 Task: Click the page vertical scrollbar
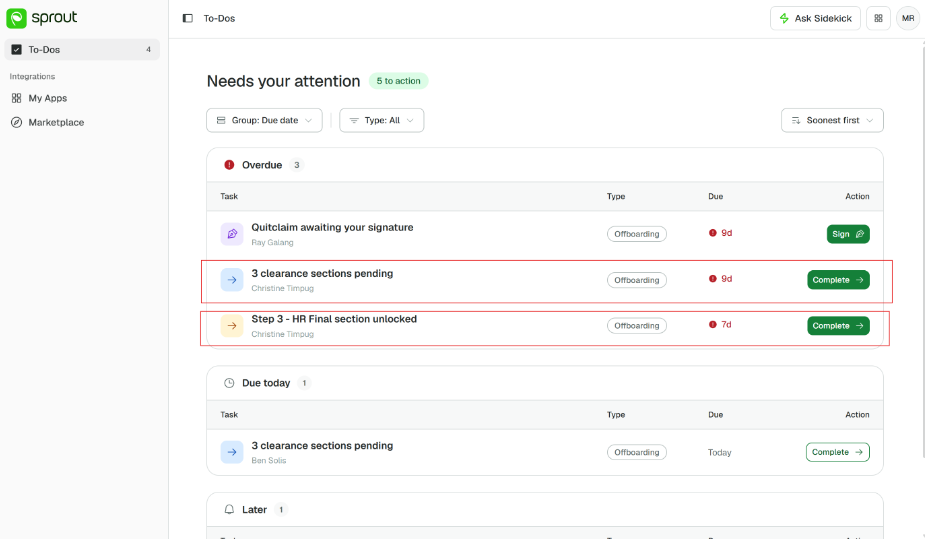[923, 248]
